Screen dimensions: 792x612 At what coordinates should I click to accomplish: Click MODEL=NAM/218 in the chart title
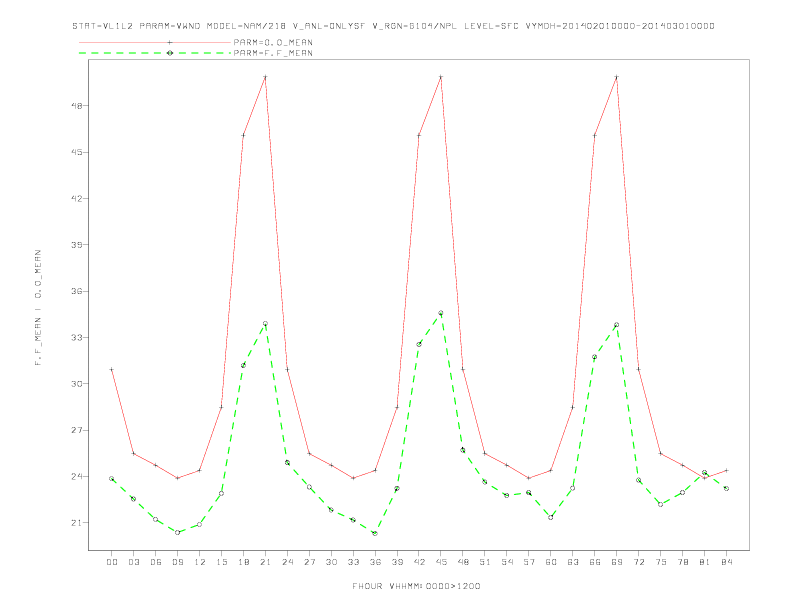tap(245, 26)
